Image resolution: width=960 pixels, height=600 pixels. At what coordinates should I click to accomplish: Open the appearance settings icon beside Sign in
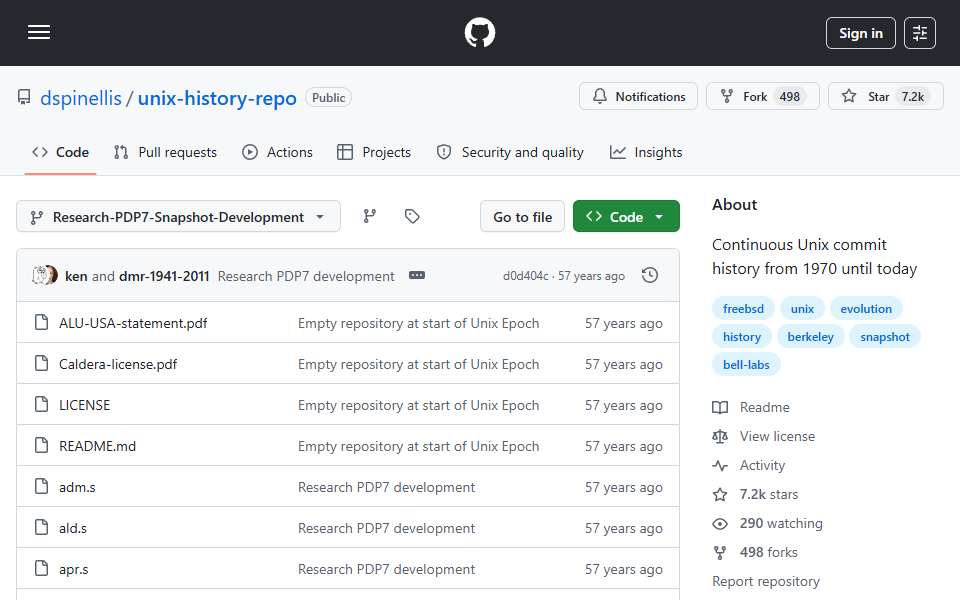(x=920, y=33)
